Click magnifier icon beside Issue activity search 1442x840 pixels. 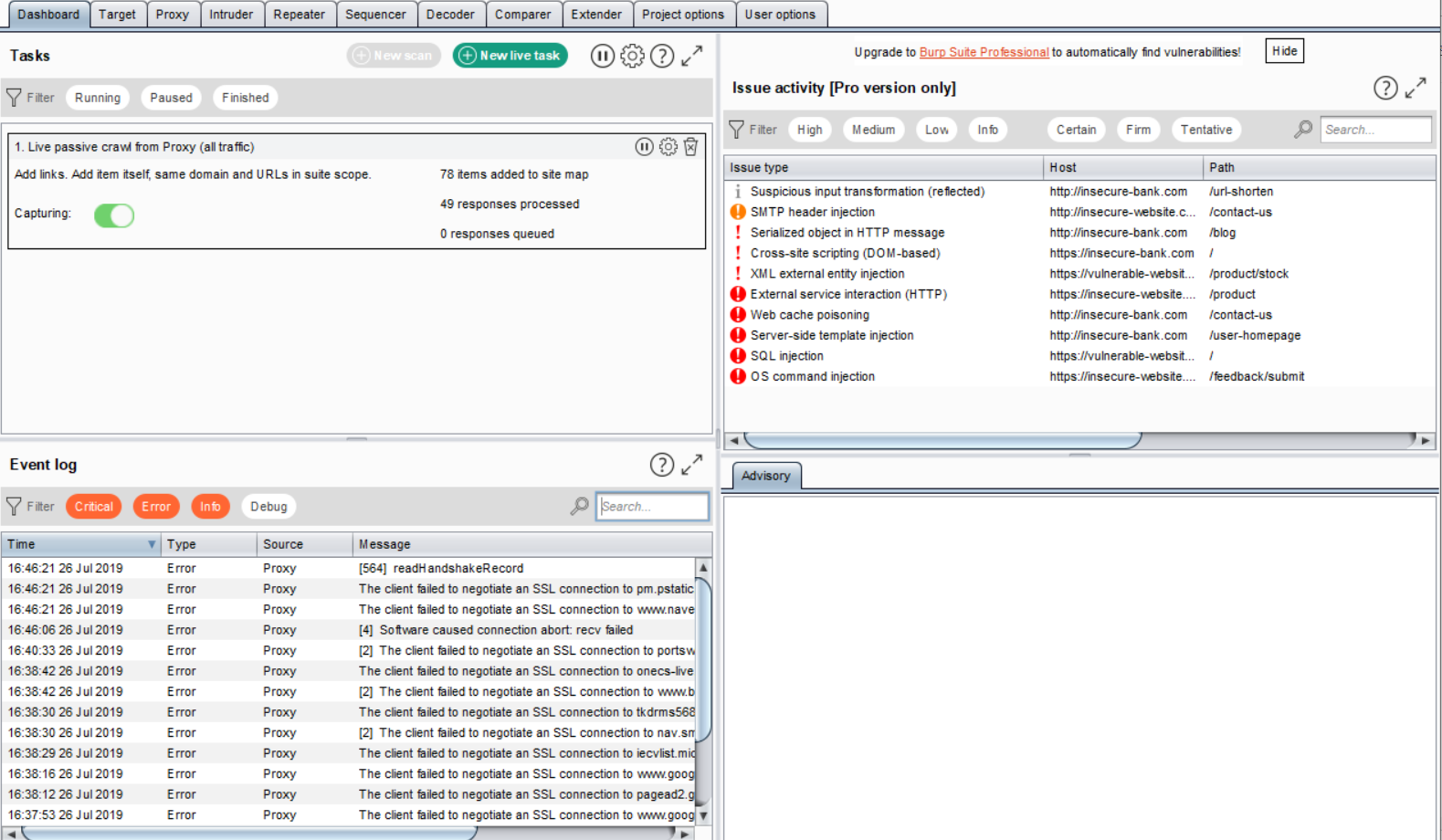[x=1303, y=130]
